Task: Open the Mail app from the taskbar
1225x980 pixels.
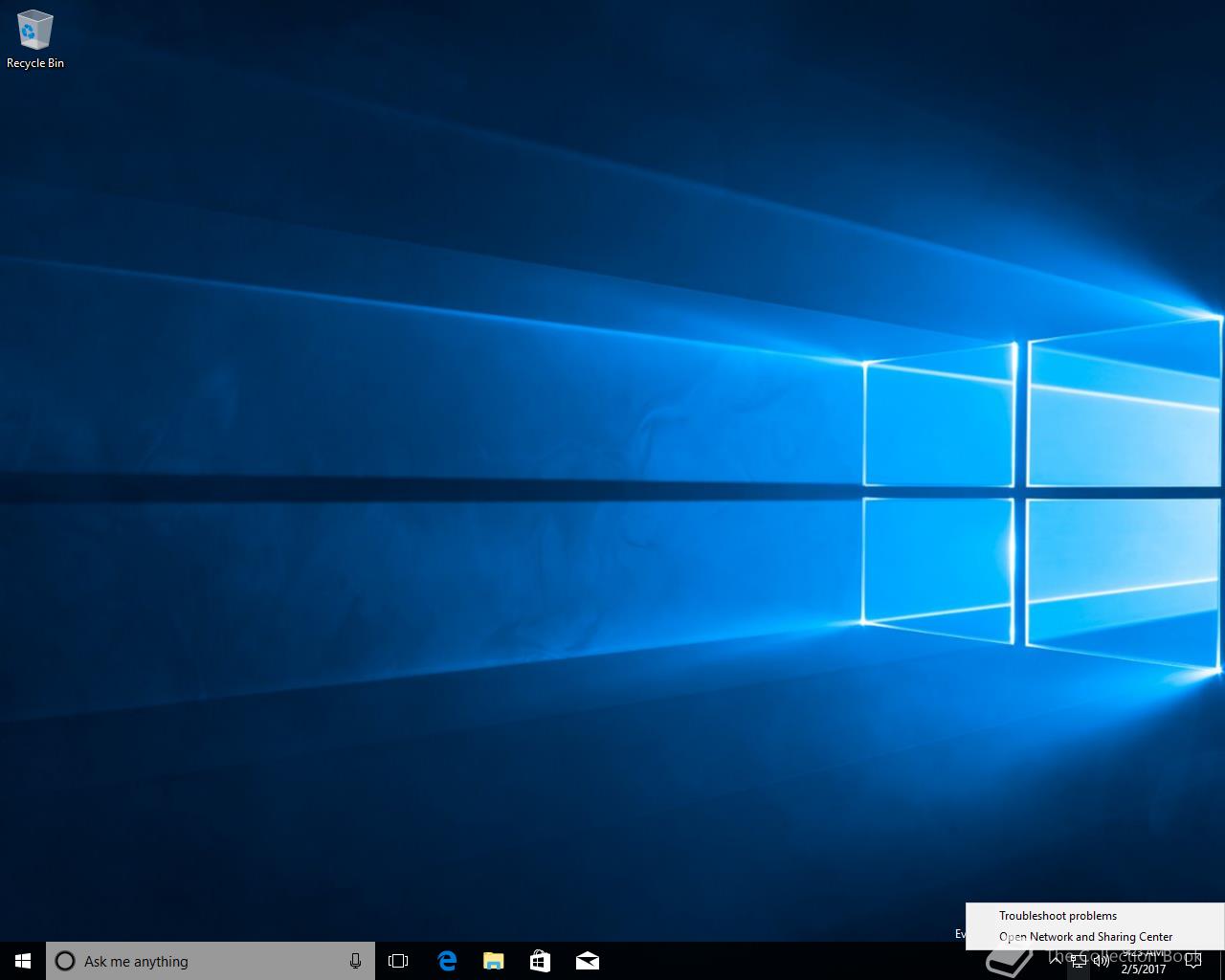Action: point(587,961)
